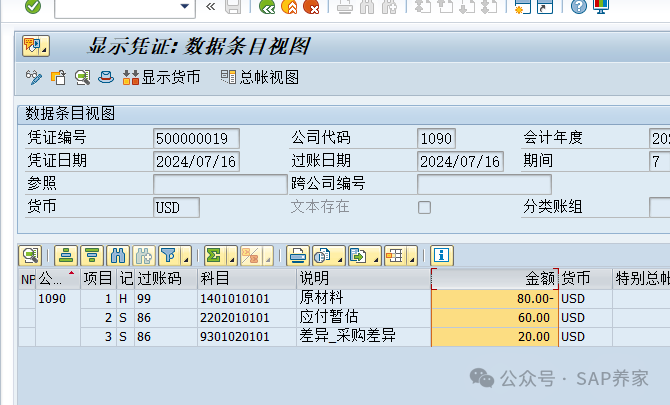Click the green Back arrow icon
The width and height of the screenshot is (670, 405).
[x=267, y=6]
